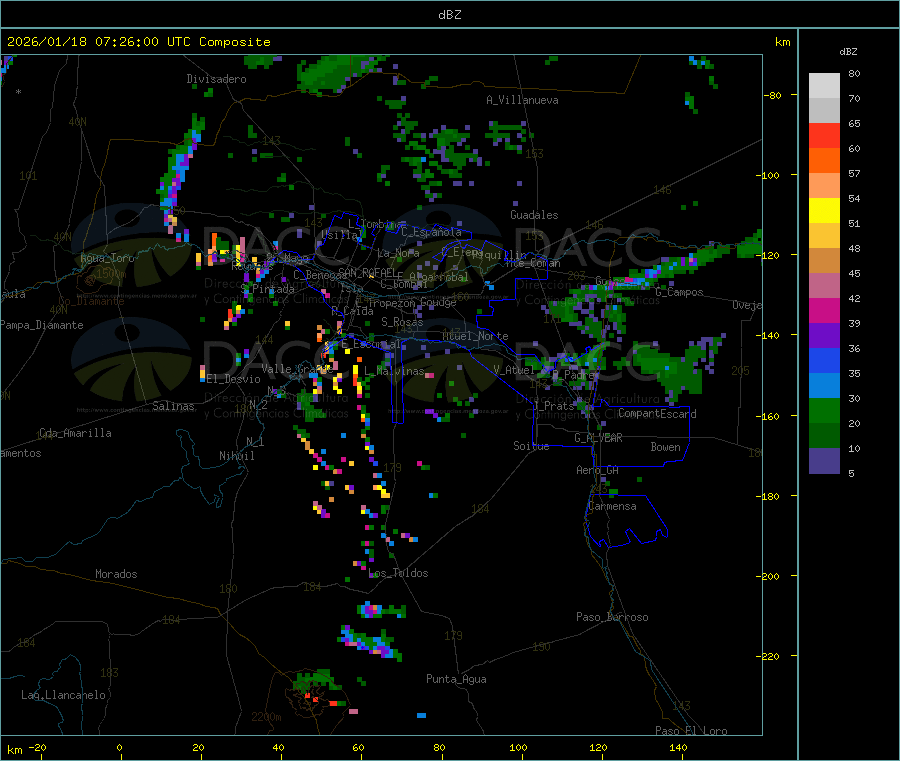This screenshot has width=900, height=761.
Task: Click the 'C_Española' map label
Action: coord(431,232)
